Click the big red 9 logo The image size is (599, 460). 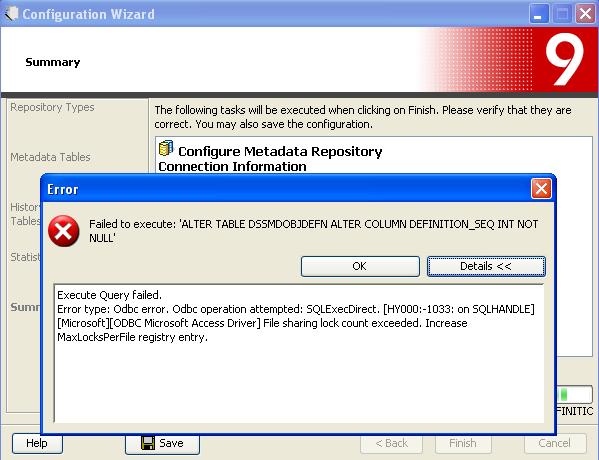565,59
